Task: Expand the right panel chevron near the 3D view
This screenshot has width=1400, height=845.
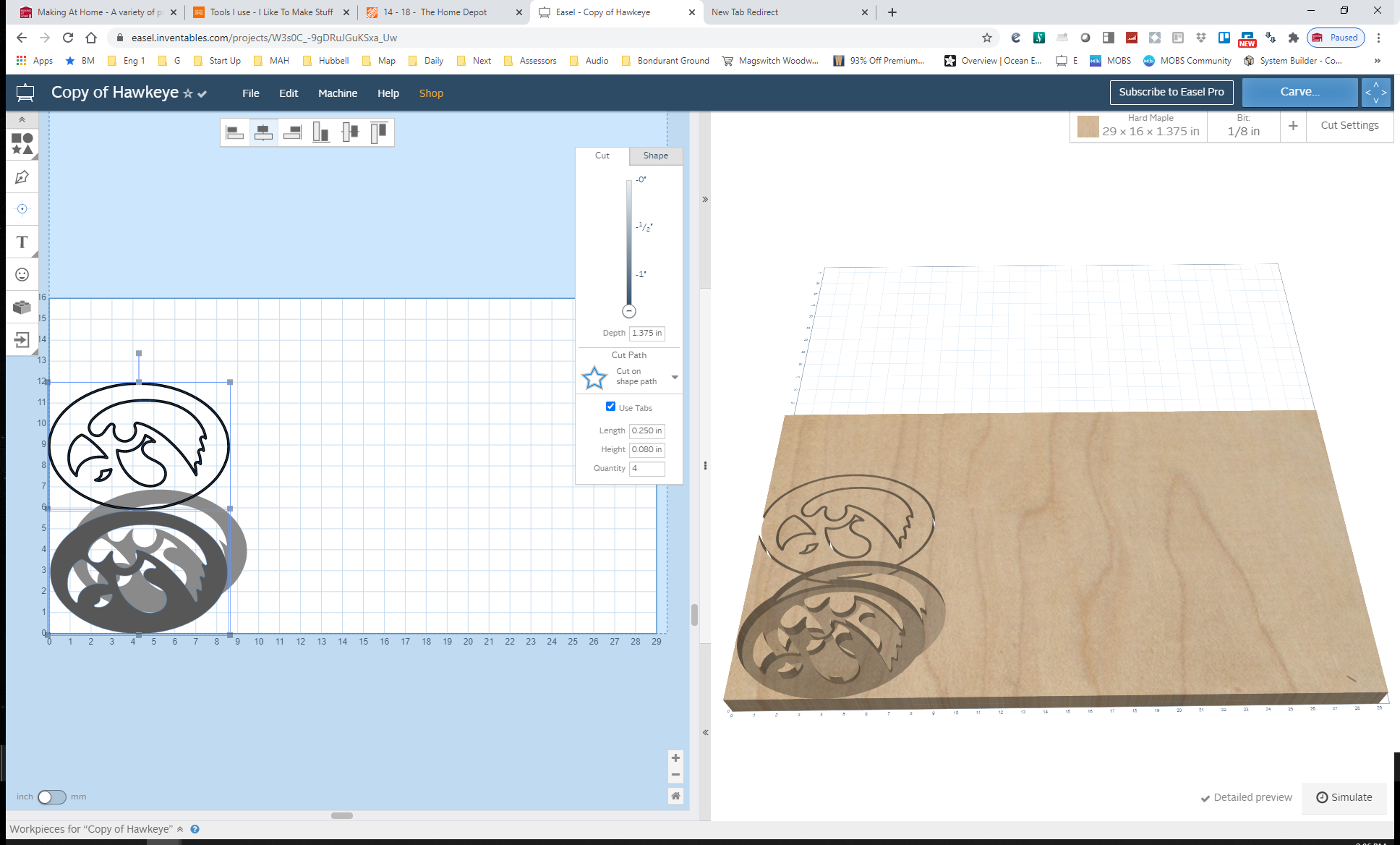Action: pyautogui.click(x=704, y=199)
